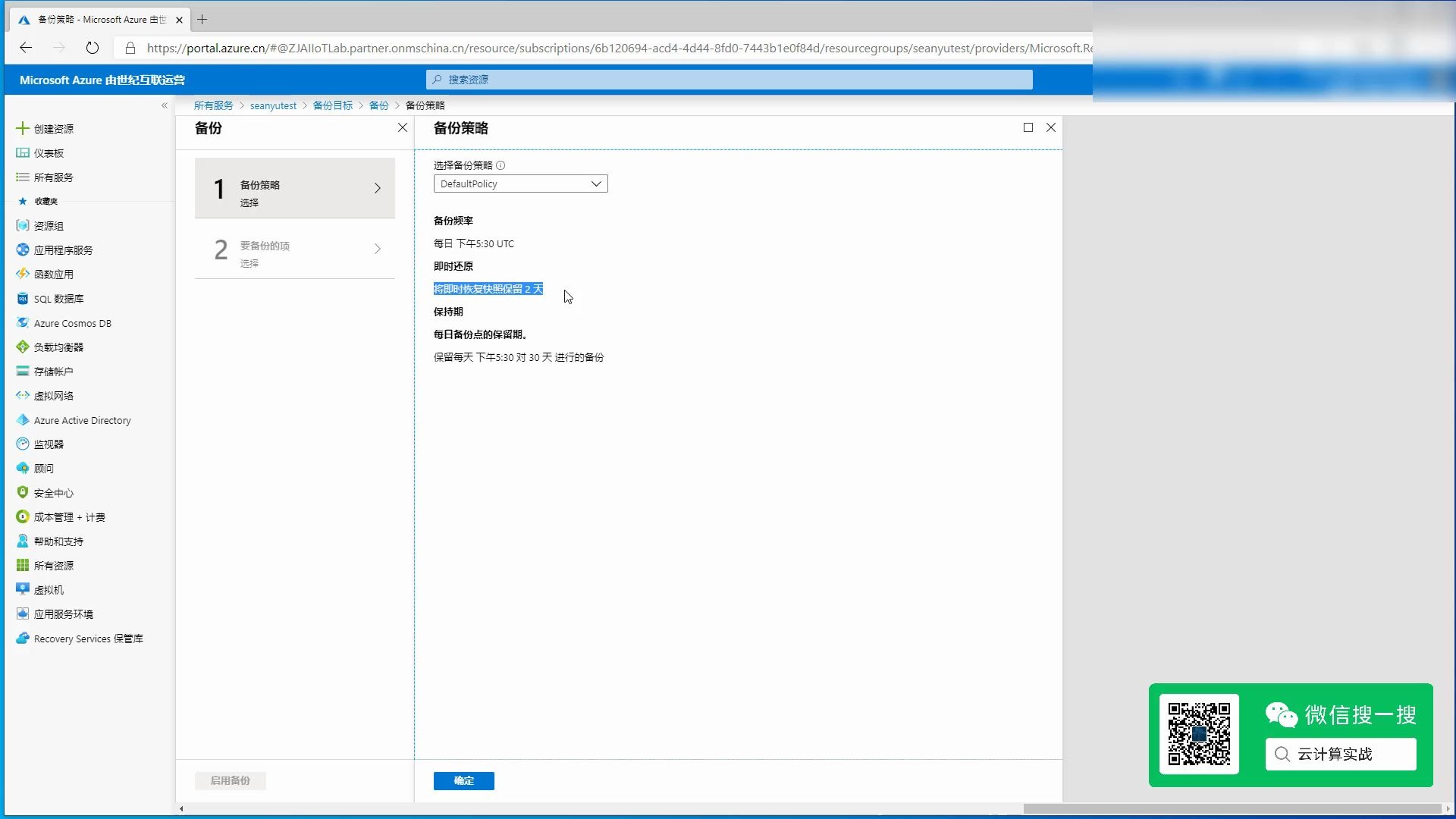Viewport: 1456px width, 819px height.
Task: Click the 虚拟机 icon
Action: 23,589
